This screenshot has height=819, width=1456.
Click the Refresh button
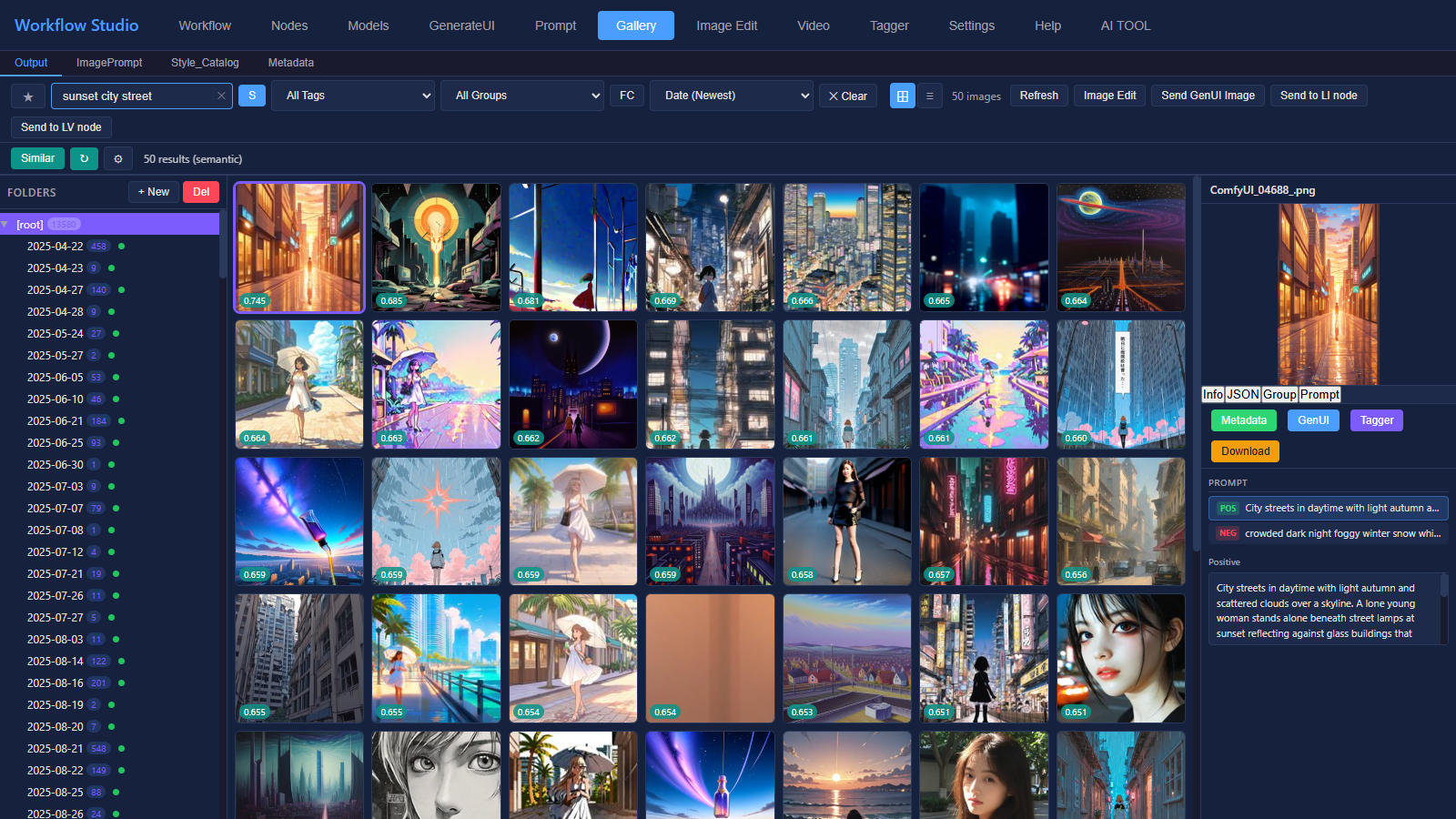(x=1038, y=96)
